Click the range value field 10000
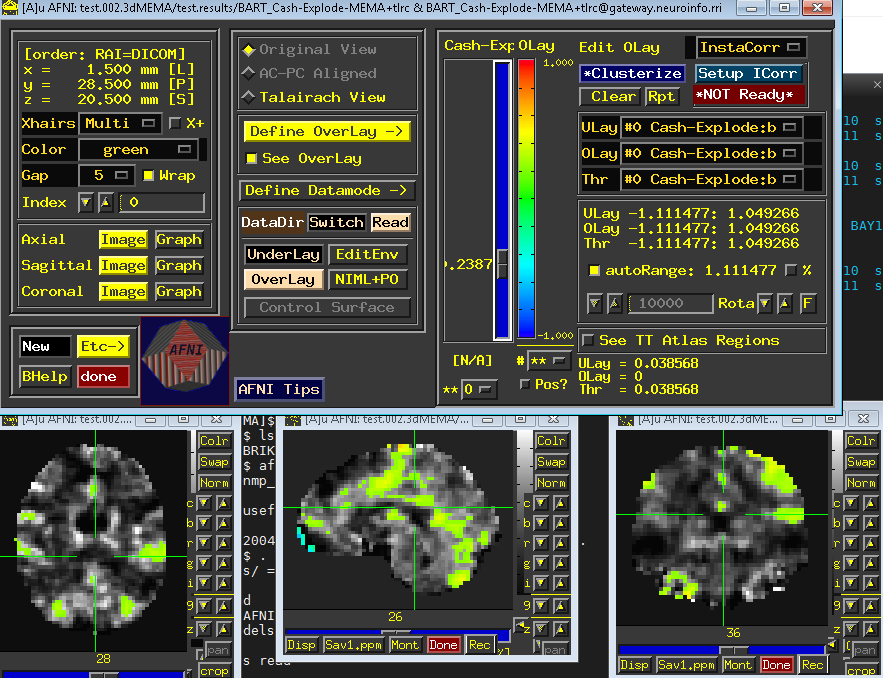883x678 pixels. click(x=670, y=304)
